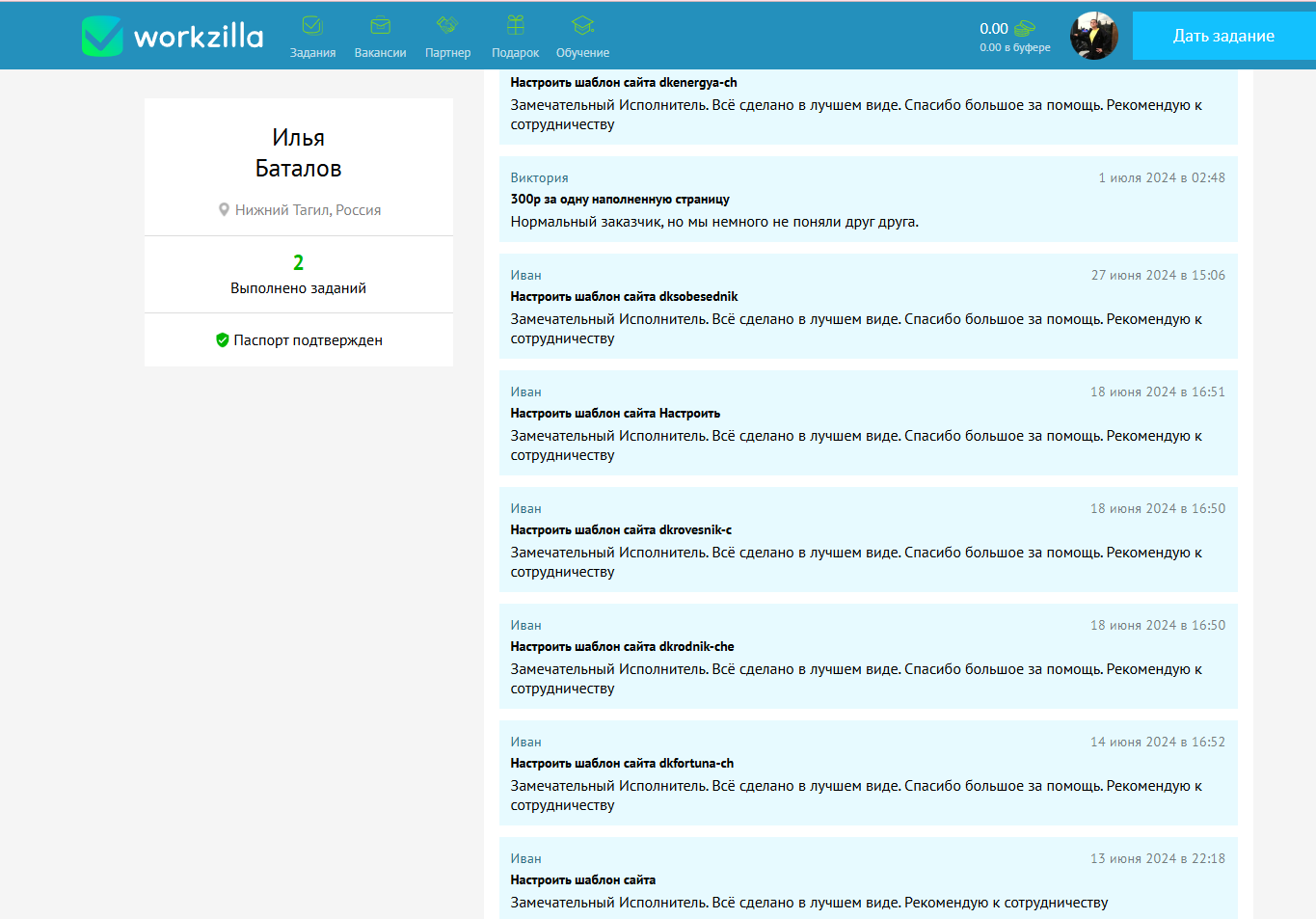The image size is (1316, 919).
Task: Open the task titled dksobesednik
Action: (624, 297)
